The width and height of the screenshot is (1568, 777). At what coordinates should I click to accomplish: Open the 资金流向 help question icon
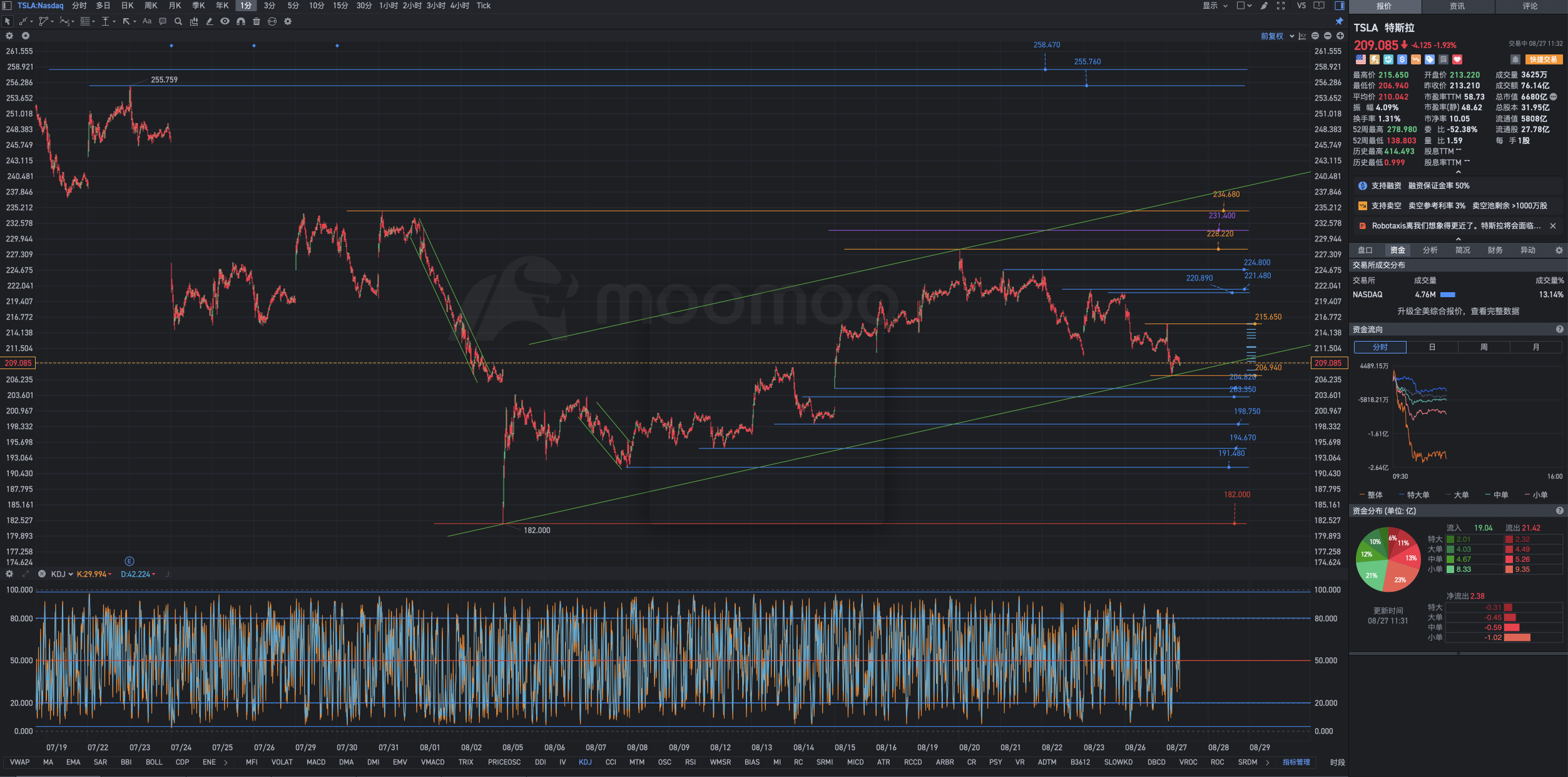1560,329
